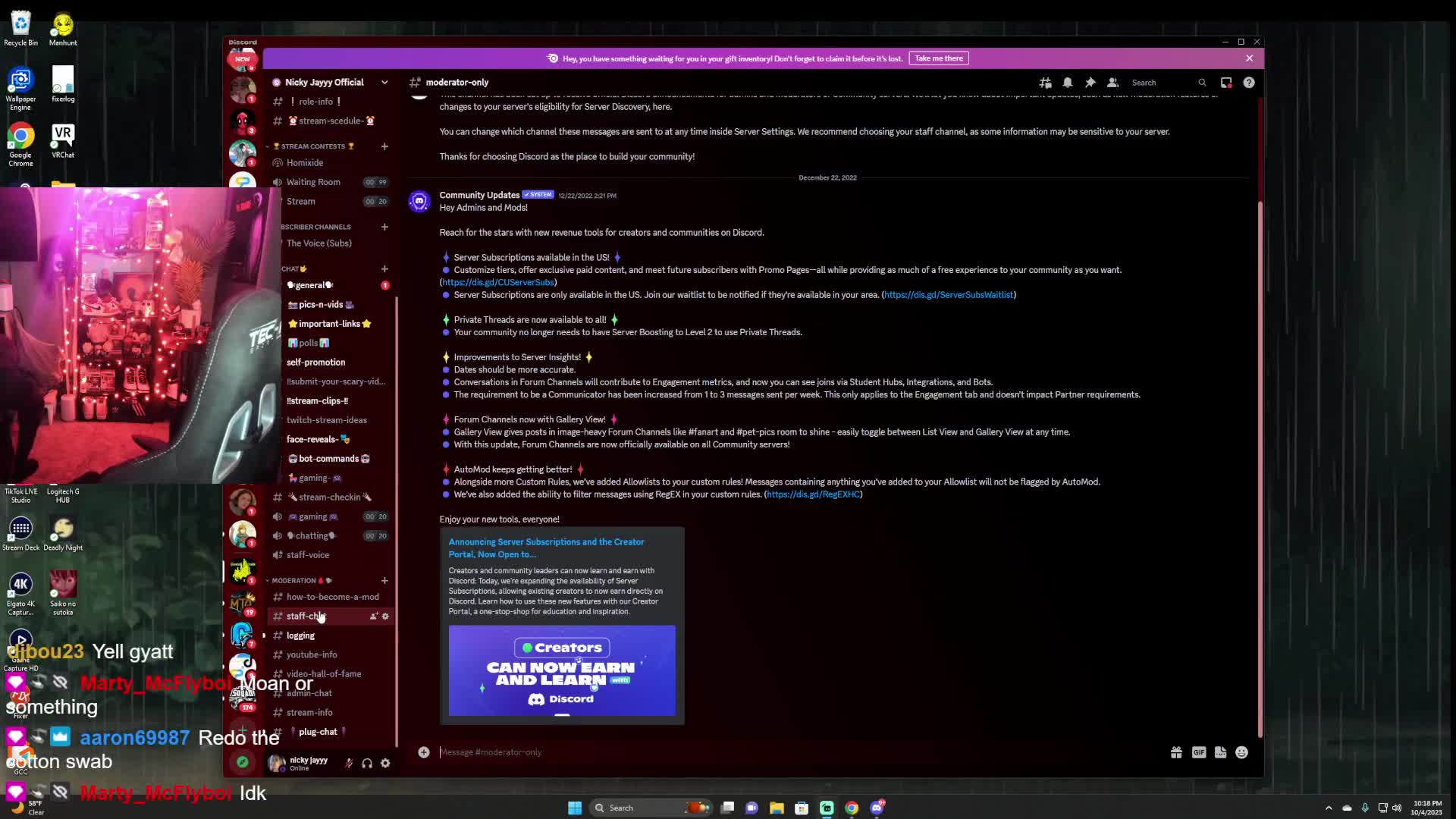Add channel to SUBSCRIBER CHANNELS category
Viewport: 1456px width, 819px height.
point(384,227)
